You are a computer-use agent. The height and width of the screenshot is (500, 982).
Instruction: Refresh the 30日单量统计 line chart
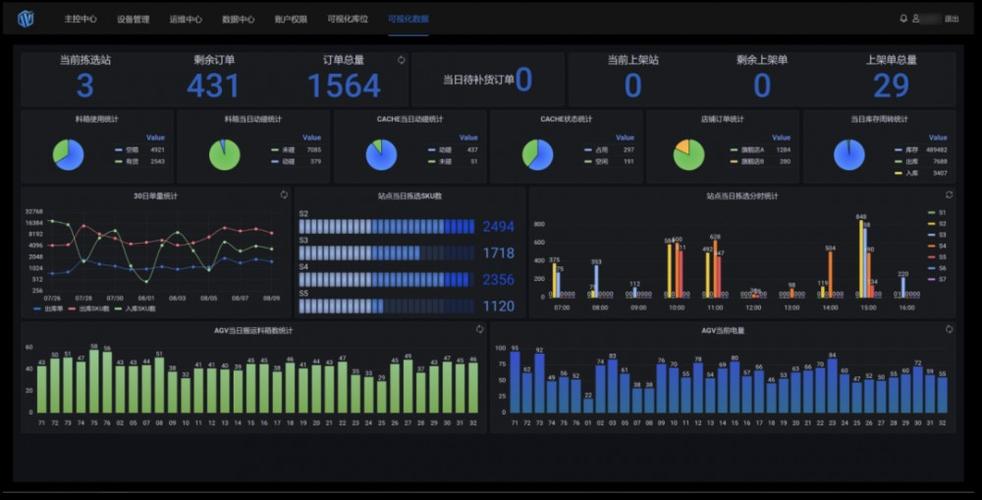click(x=284, y=195)
